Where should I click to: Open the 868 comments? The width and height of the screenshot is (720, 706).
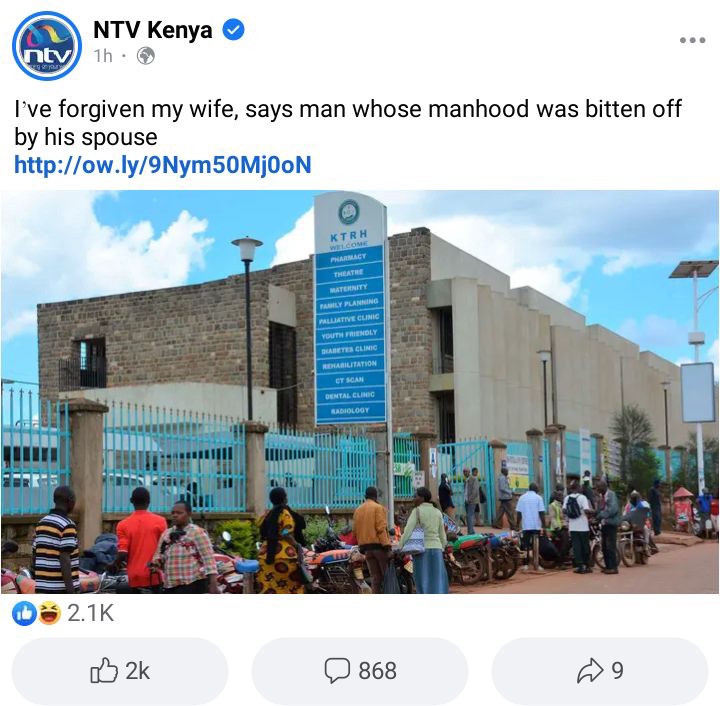pyautogui.click(x=377, y=671)
